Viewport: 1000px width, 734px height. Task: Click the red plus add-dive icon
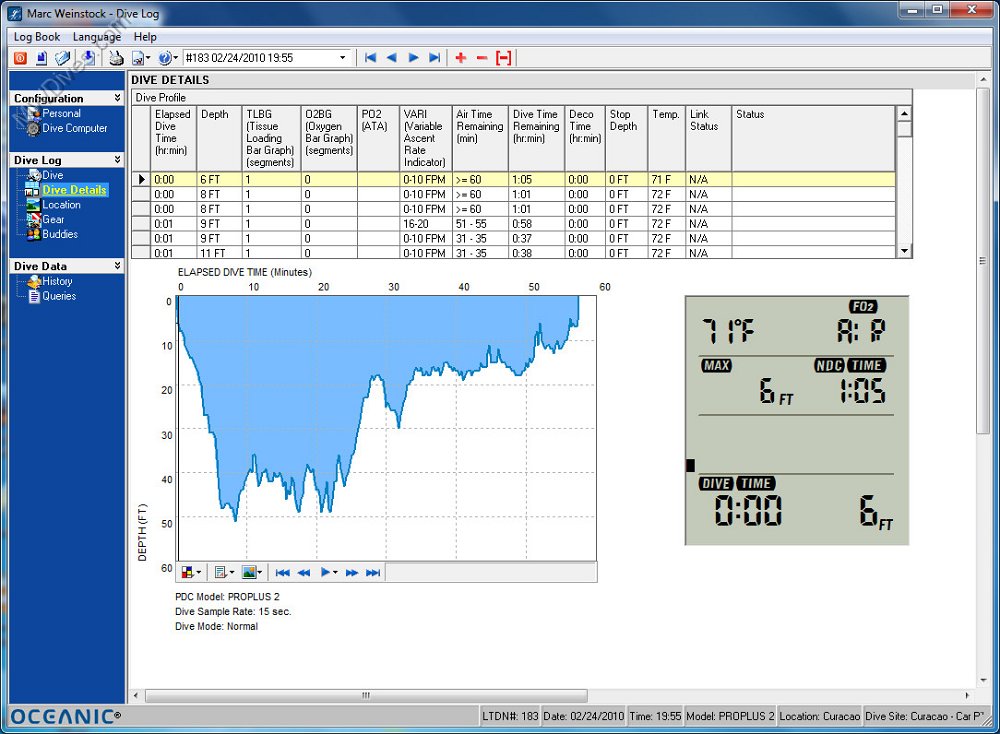460,58
